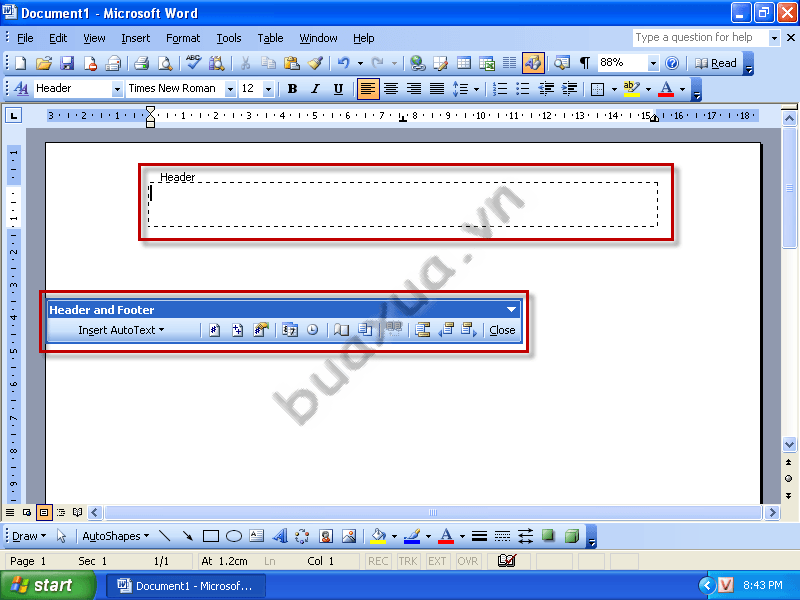Undo the last action
Image resolution: width=800 pixels, height=600 pixels.
(x=343, y=63)
